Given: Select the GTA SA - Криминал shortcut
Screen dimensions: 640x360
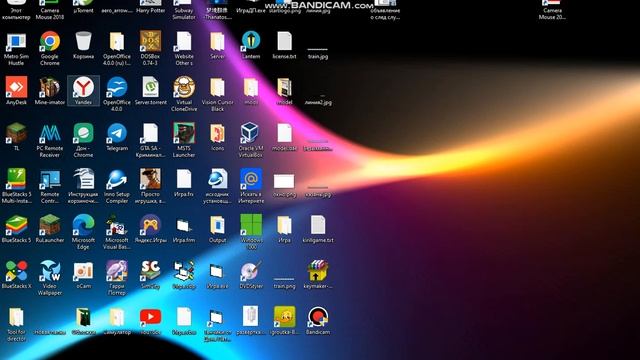Looking at the screenshot, I should click(150, 140).
